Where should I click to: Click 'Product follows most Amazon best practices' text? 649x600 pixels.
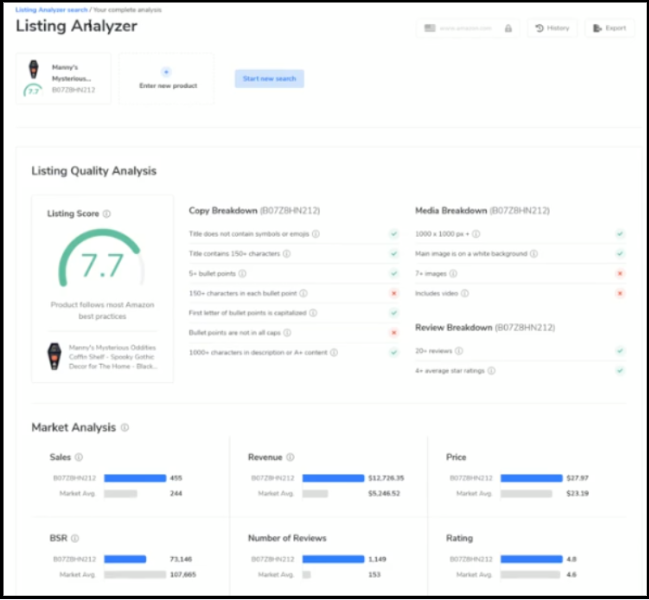click(x=102, y=310)
